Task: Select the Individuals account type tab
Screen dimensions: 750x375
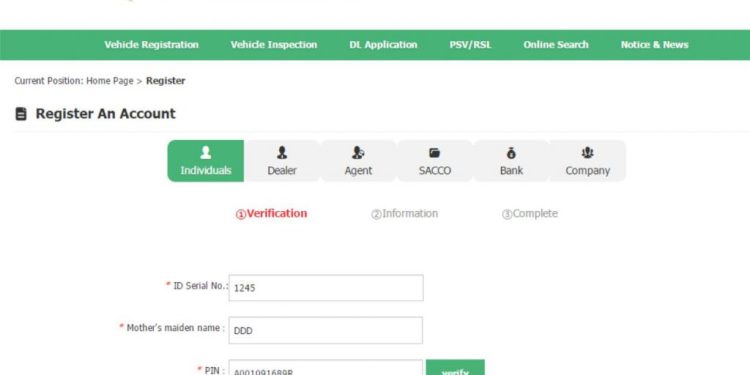Action: (206, 161)
